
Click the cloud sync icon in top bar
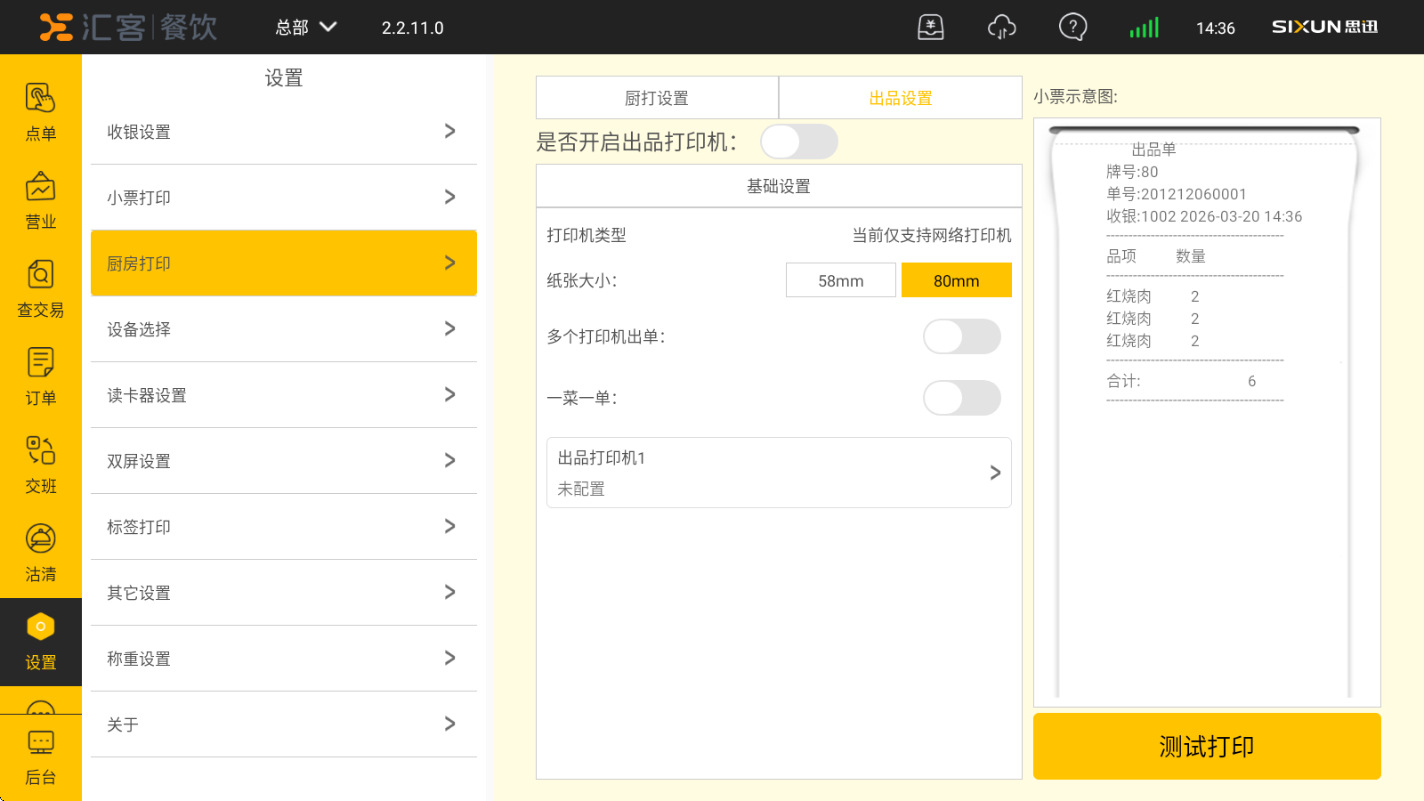click(1001, 27)
